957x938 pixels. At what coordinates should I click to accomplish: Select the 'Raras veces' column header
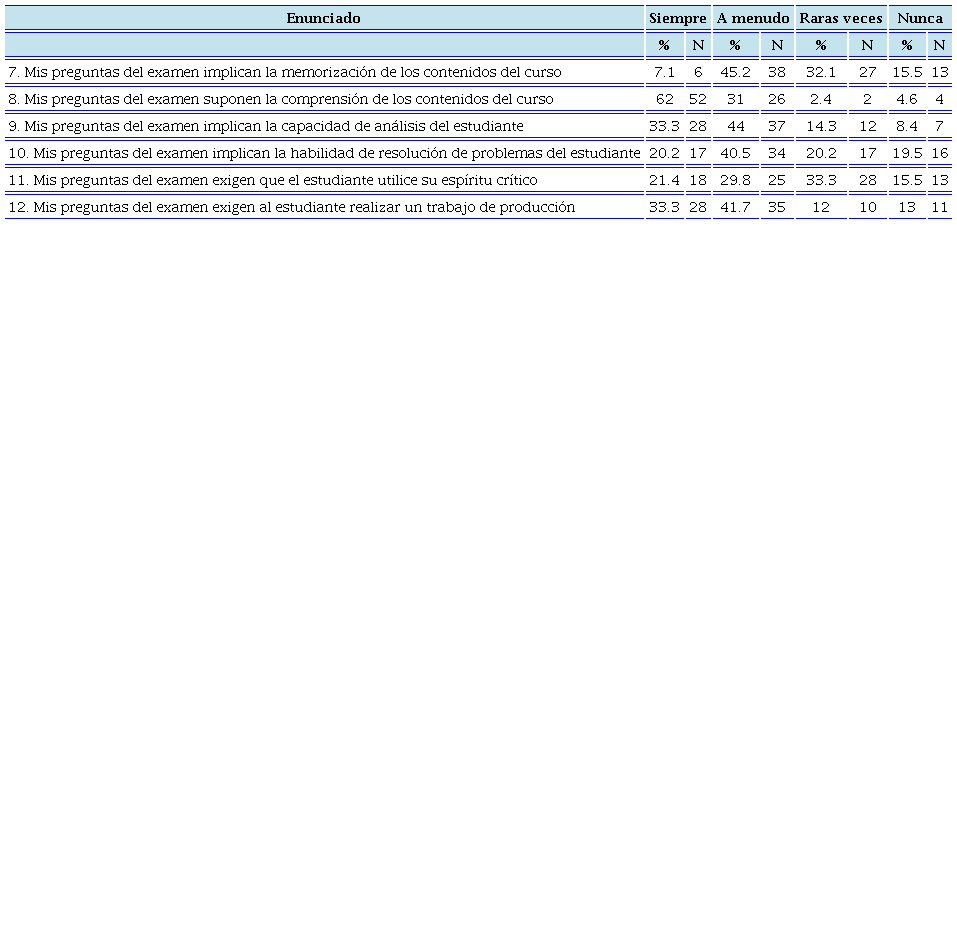pyautogui.click(x=840, y=18)
